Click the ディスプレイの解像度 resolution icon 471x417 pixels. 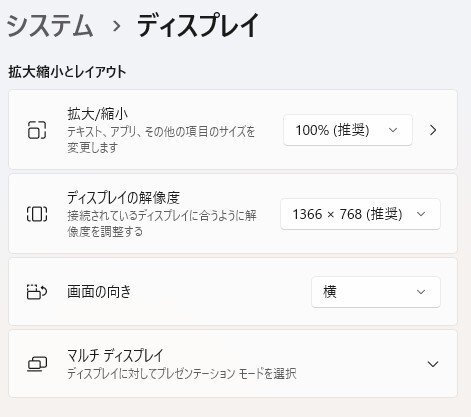[37, 214]
